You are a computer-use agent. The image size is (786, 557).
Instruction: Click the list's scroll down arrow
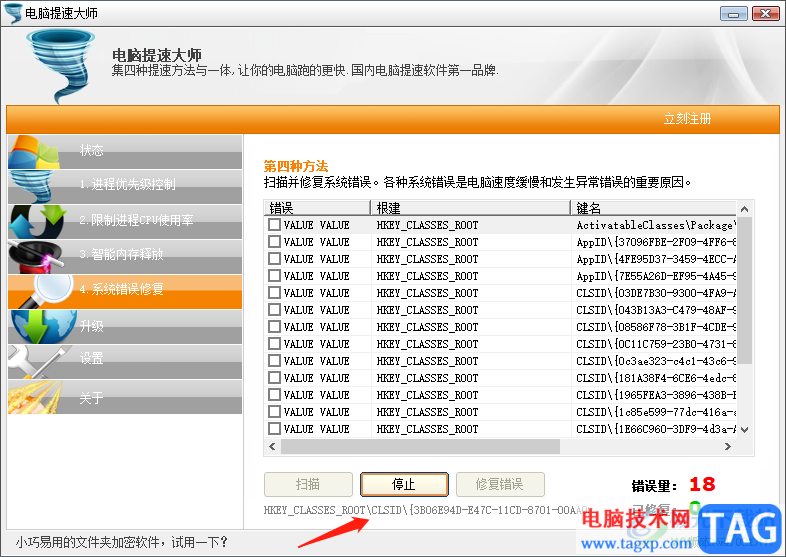tap(744, 430)
